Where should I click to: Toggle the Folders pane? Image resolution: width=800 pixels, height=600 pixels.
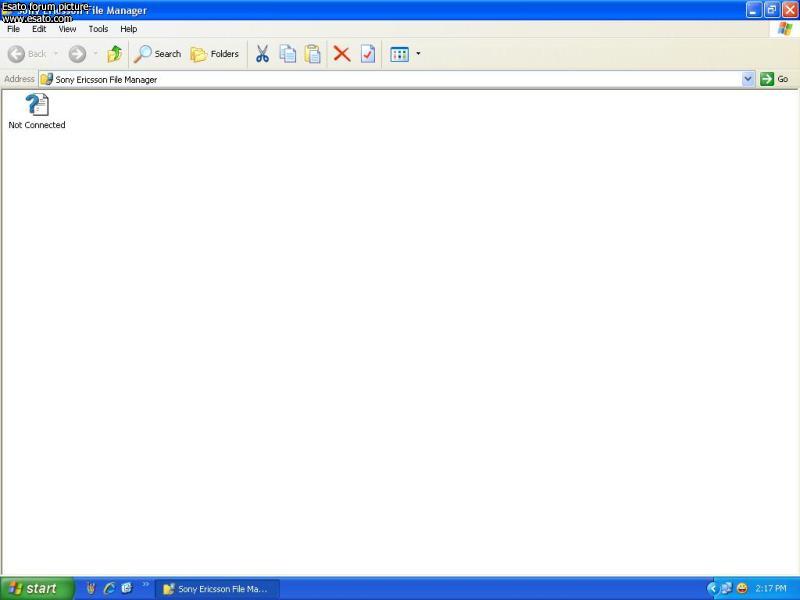pos(214,54)
